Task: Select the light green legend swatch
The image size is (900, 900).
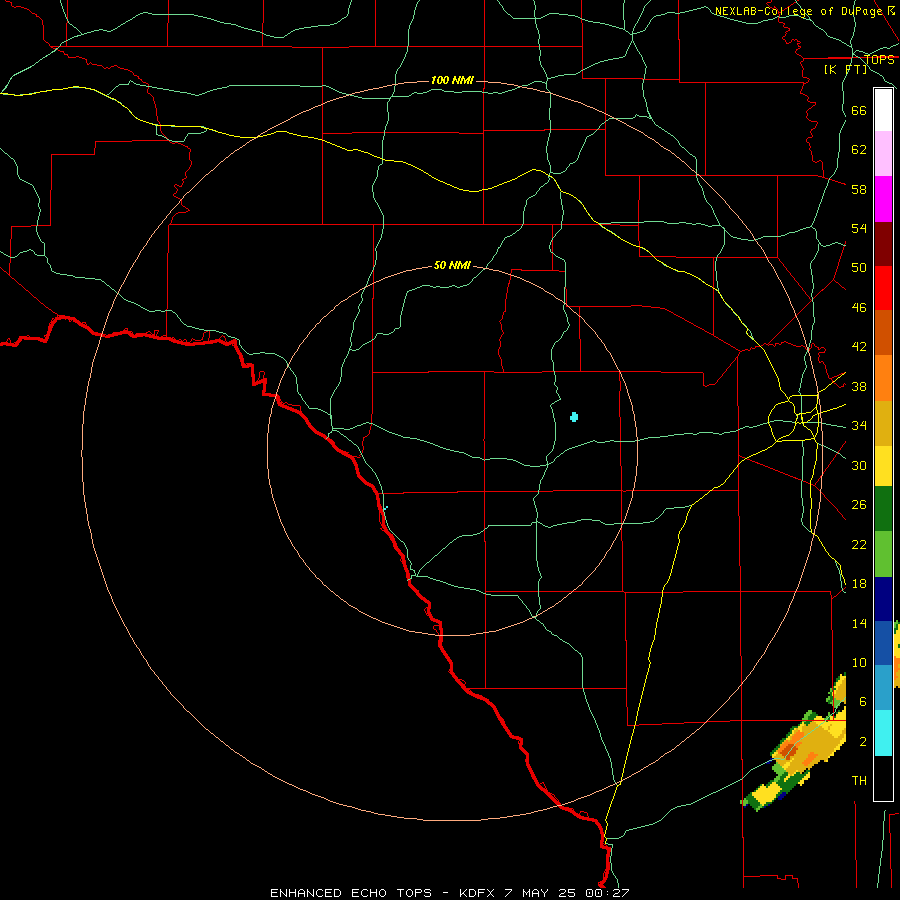Action: point(883,554)
